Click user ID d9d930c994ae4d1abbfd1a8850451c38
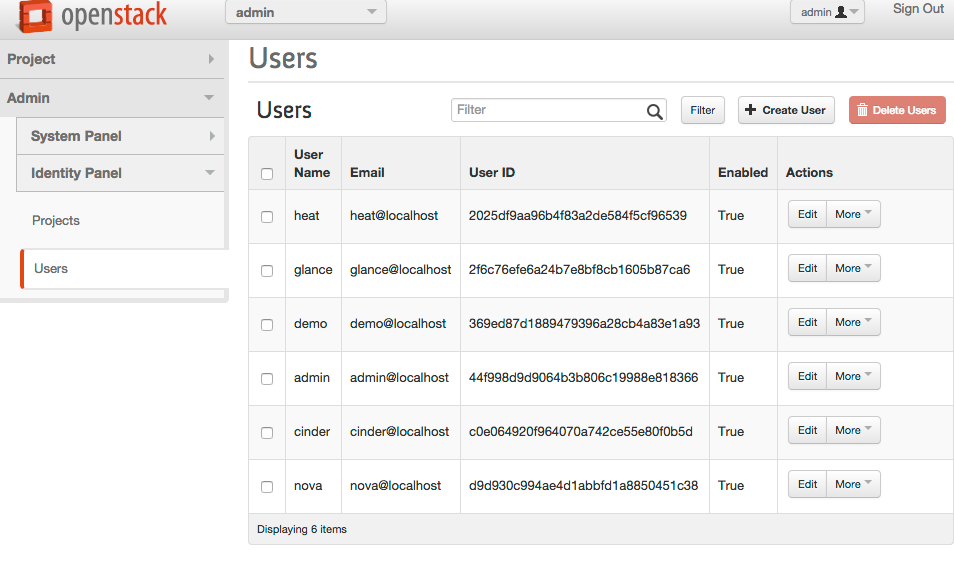The height and width of the screenshot is (586, 954). point(583,486)
